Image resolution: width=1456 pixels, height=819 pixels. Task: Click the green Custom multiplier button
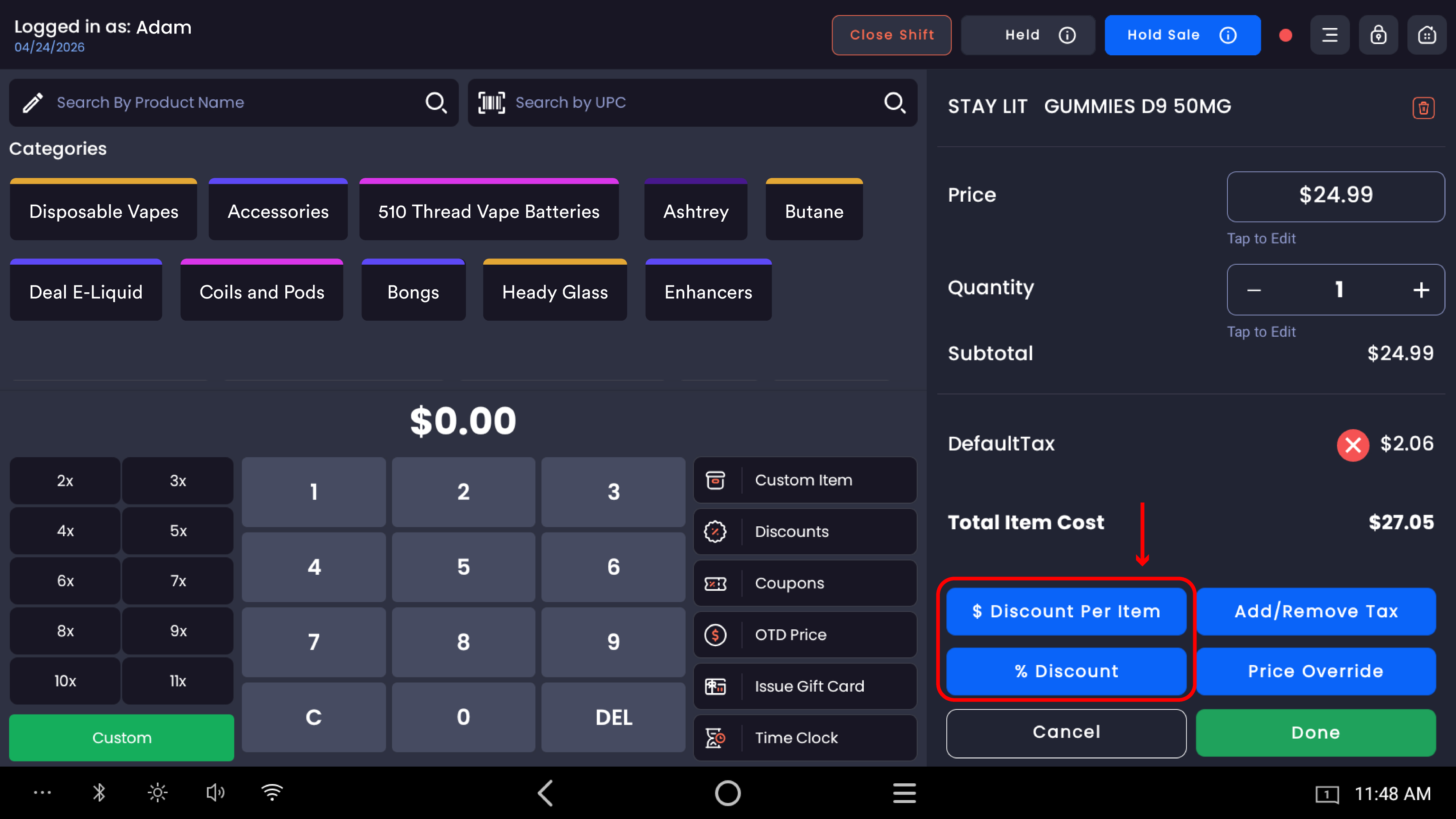[x=122, y=737]
